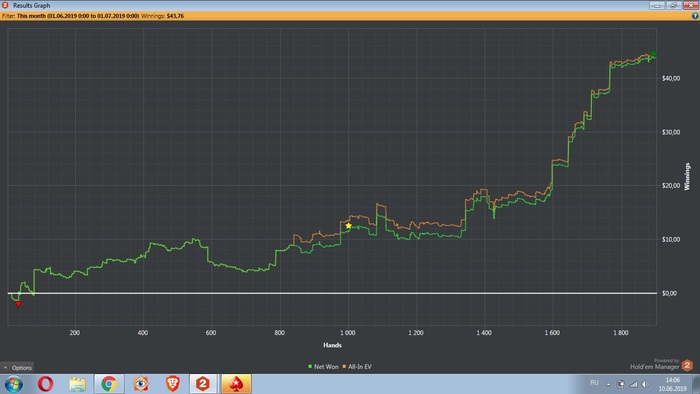700x394 pixels.
Task: Open the eye icon app in taskbar
Action: pos(141,384)
